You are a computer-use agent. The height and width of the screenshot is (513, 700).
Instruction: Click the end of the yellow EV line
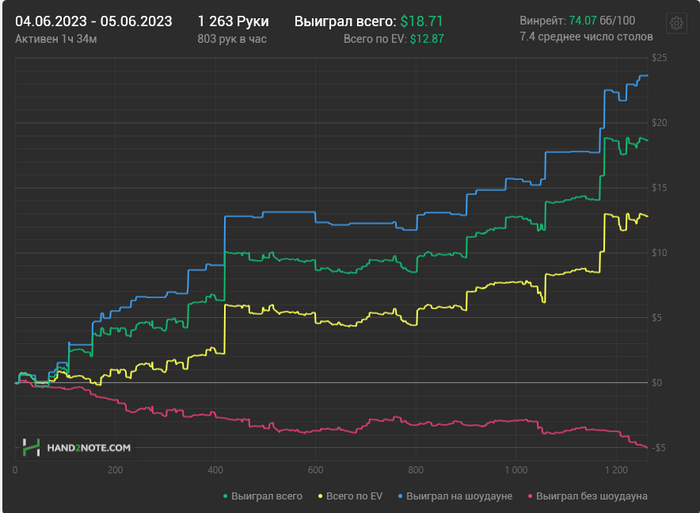pos(647,217)
